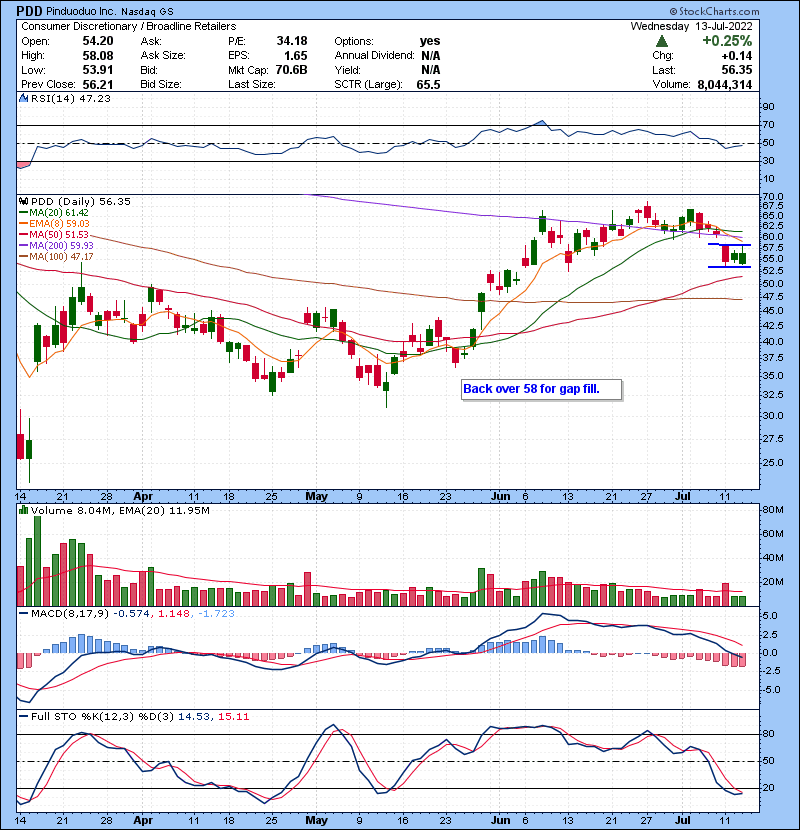Click the Jul label under the price chart
The height and width of the screenshot is (830, 800).
pyautogui.click(x=683, y=497)
